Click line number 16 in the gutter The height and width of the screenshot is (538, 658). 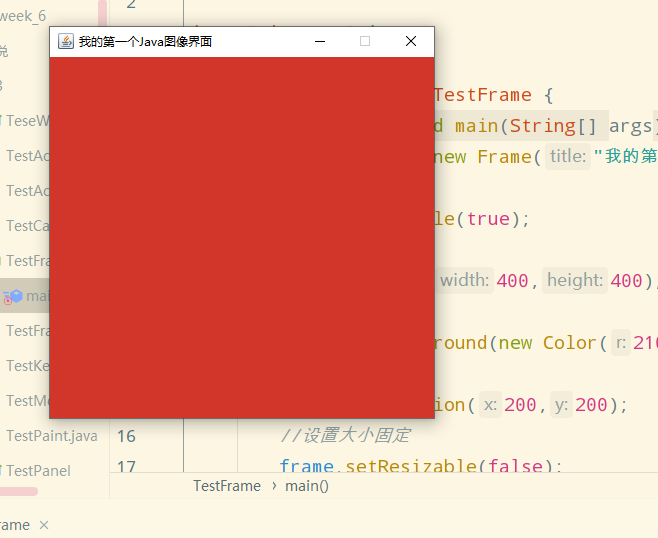pos(126,436)
